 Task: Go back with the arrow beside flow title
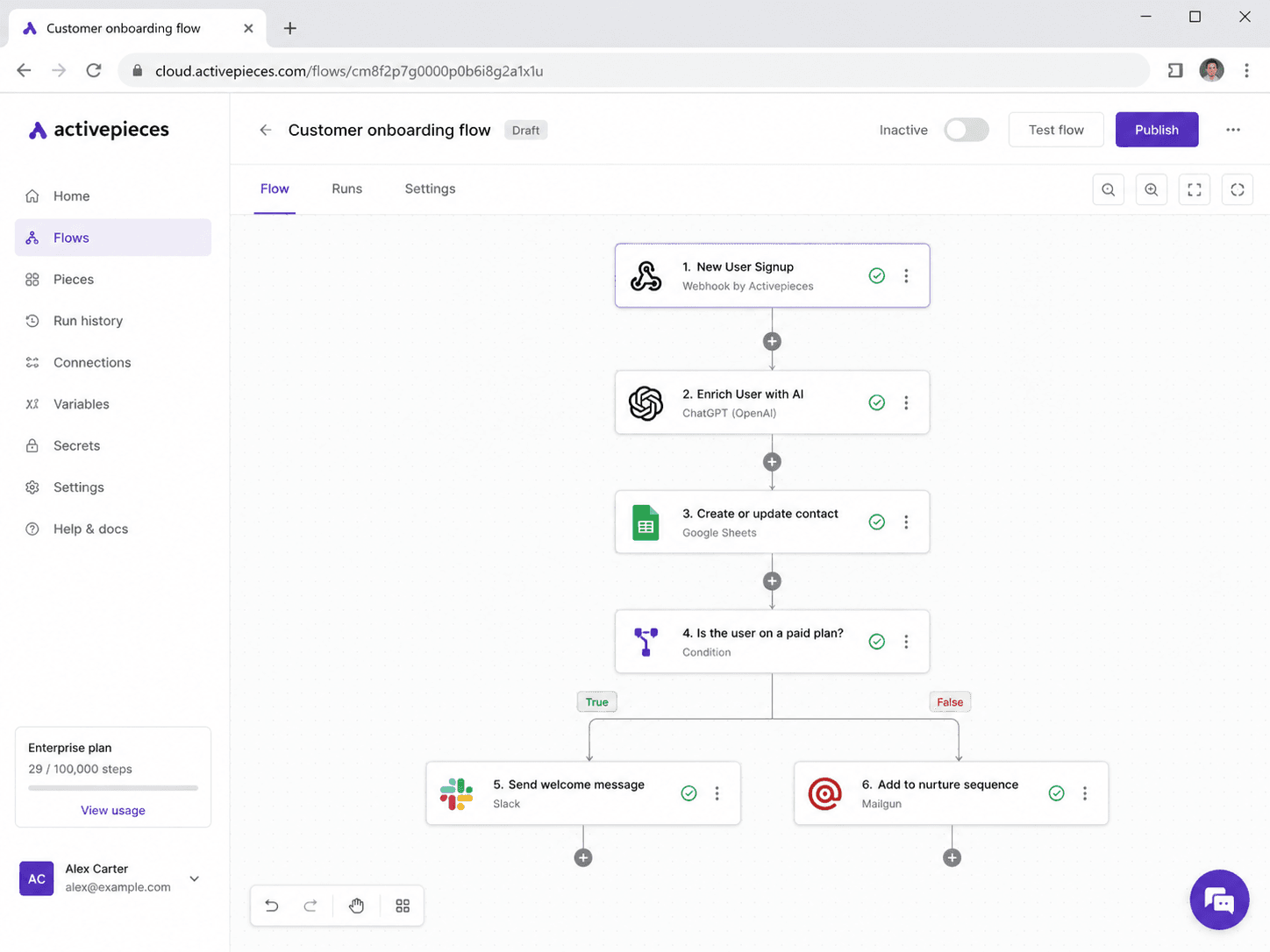(266, 130)
